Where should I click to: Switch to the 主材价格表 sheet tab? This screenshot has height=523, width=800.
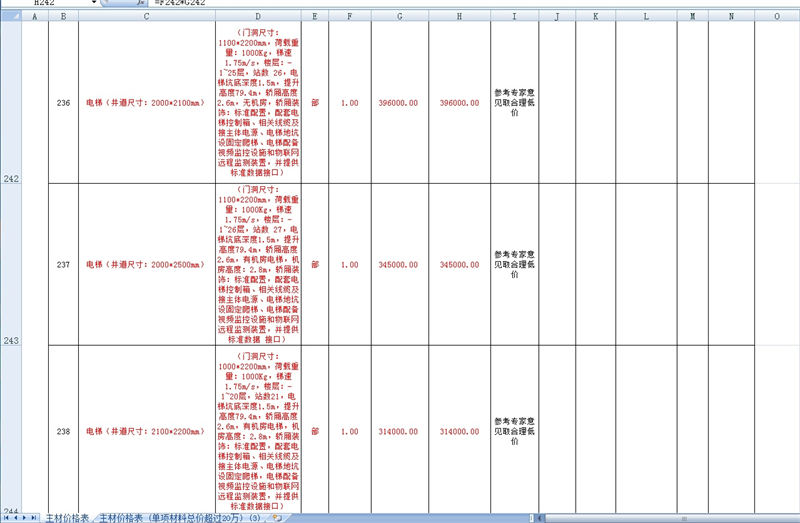point(67,518)
